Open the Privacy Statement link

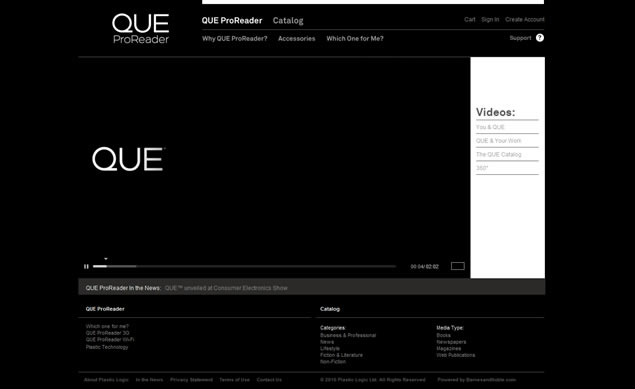pos(191,380)
